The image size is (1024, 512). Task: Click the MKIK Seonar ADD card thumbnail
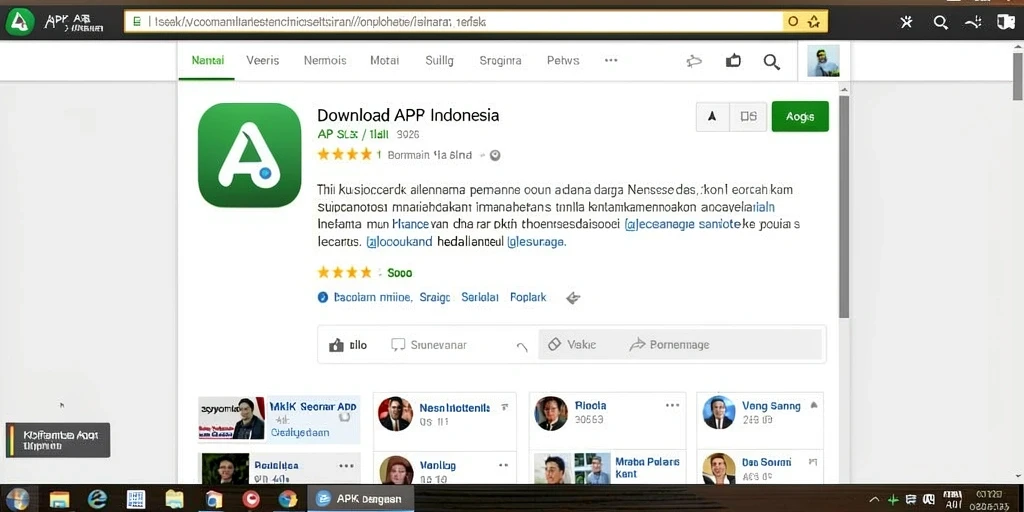click(232, 419)
